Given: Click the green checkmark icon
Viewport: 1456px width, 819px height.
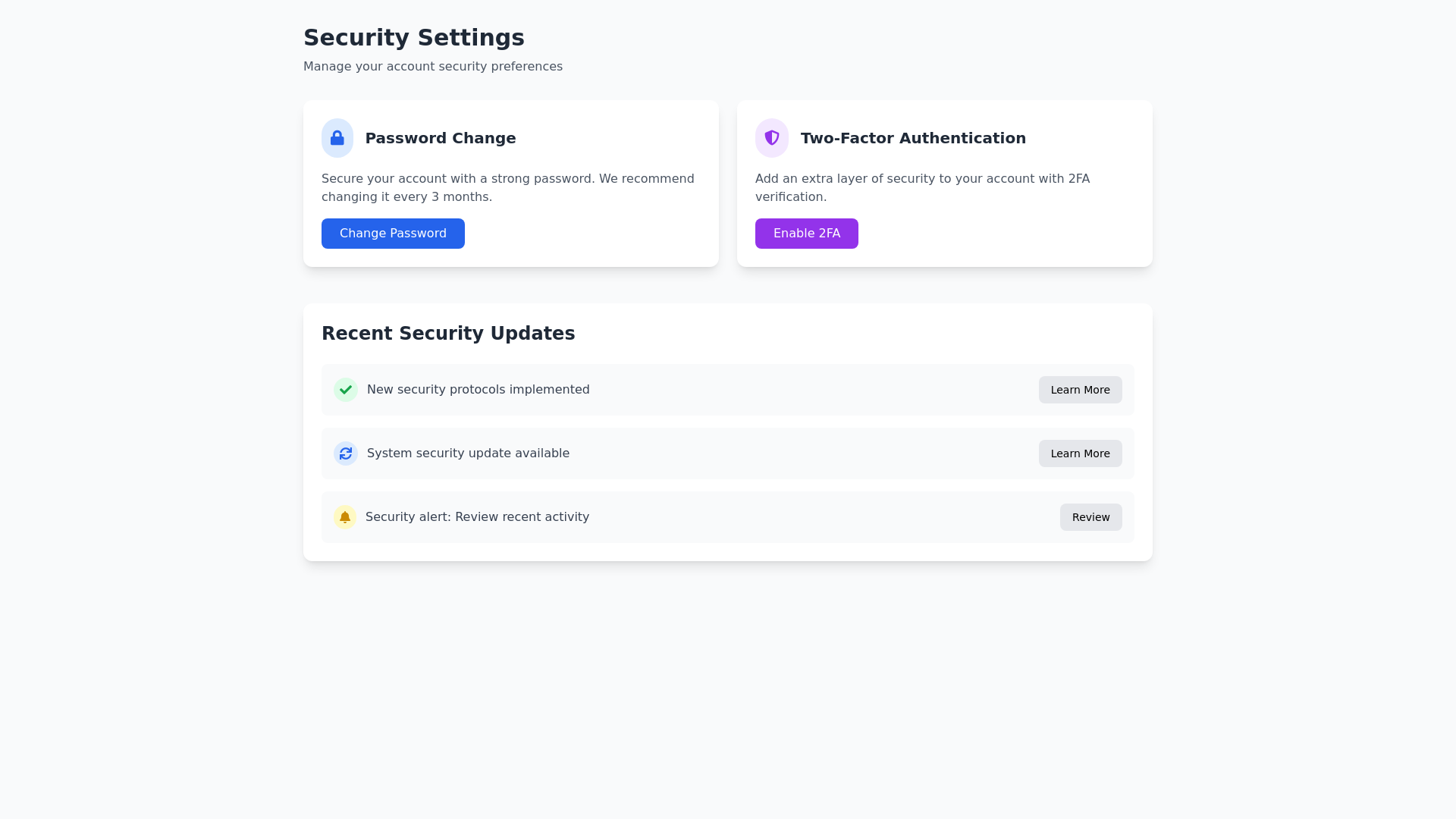Looking at the screenshot, I should click(346, 390).
